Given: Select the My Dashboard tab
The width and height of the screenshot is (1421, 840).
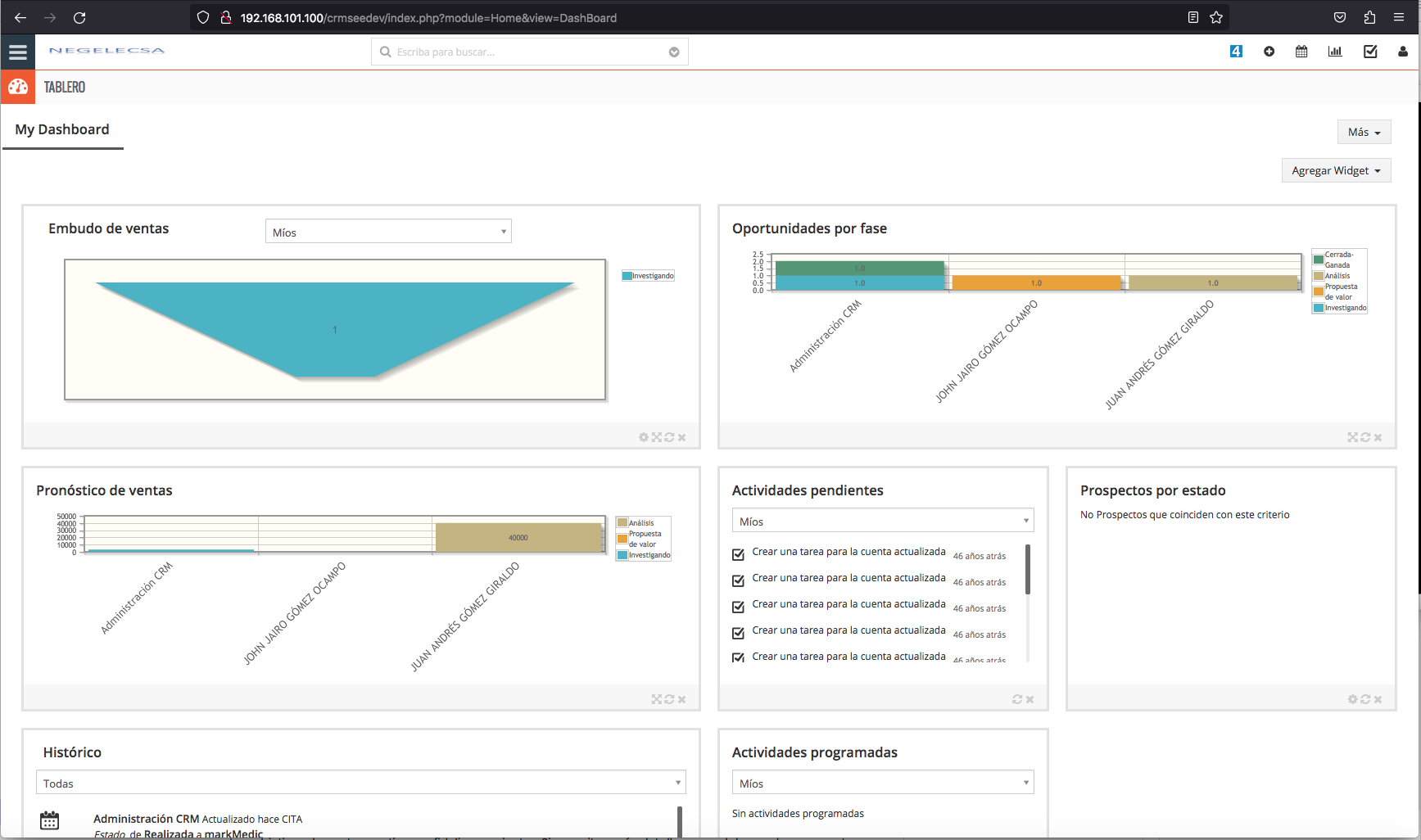Looking at the screenshot, I should [x=62, y=129].
